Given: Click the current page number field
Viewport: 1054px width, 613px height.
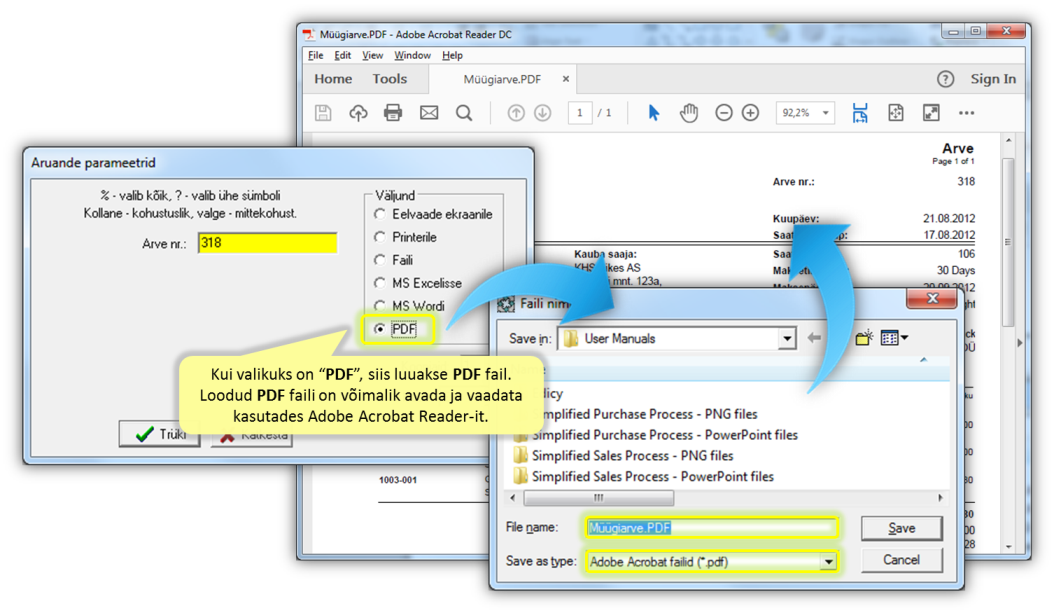Looking at the screenshot, I should (x=579, y=113).
